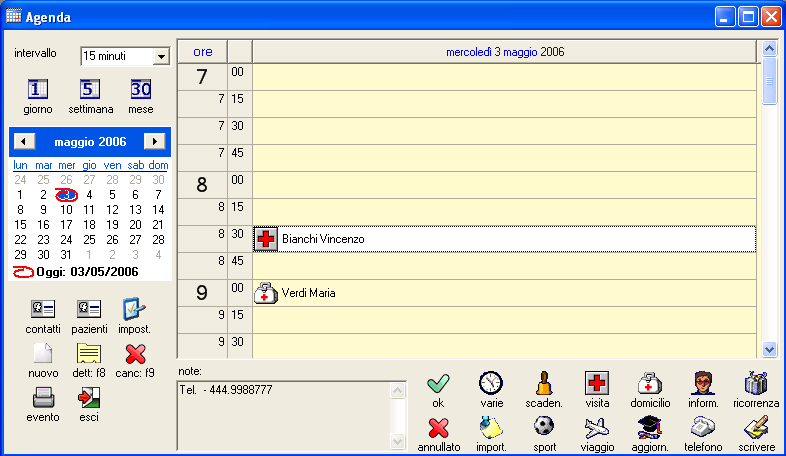
Task: Mark the appointment as visita
Action: click(597, 383)
